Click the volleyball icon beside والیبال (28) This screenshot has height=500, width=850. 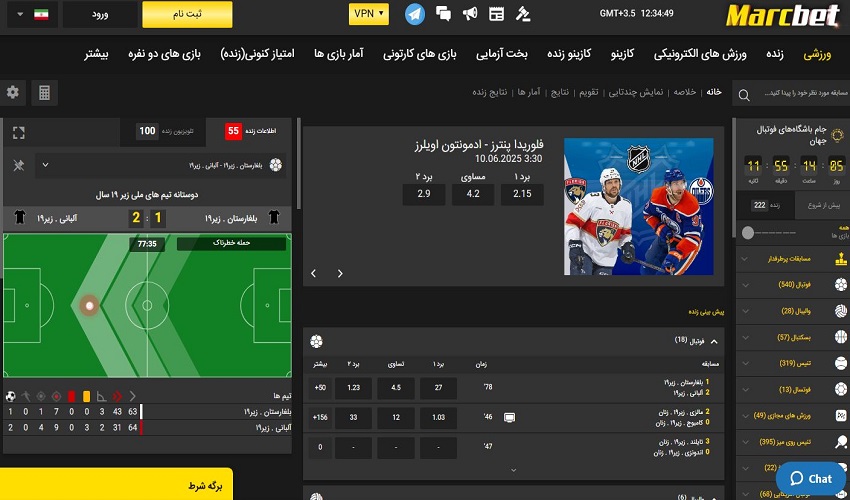841,311
